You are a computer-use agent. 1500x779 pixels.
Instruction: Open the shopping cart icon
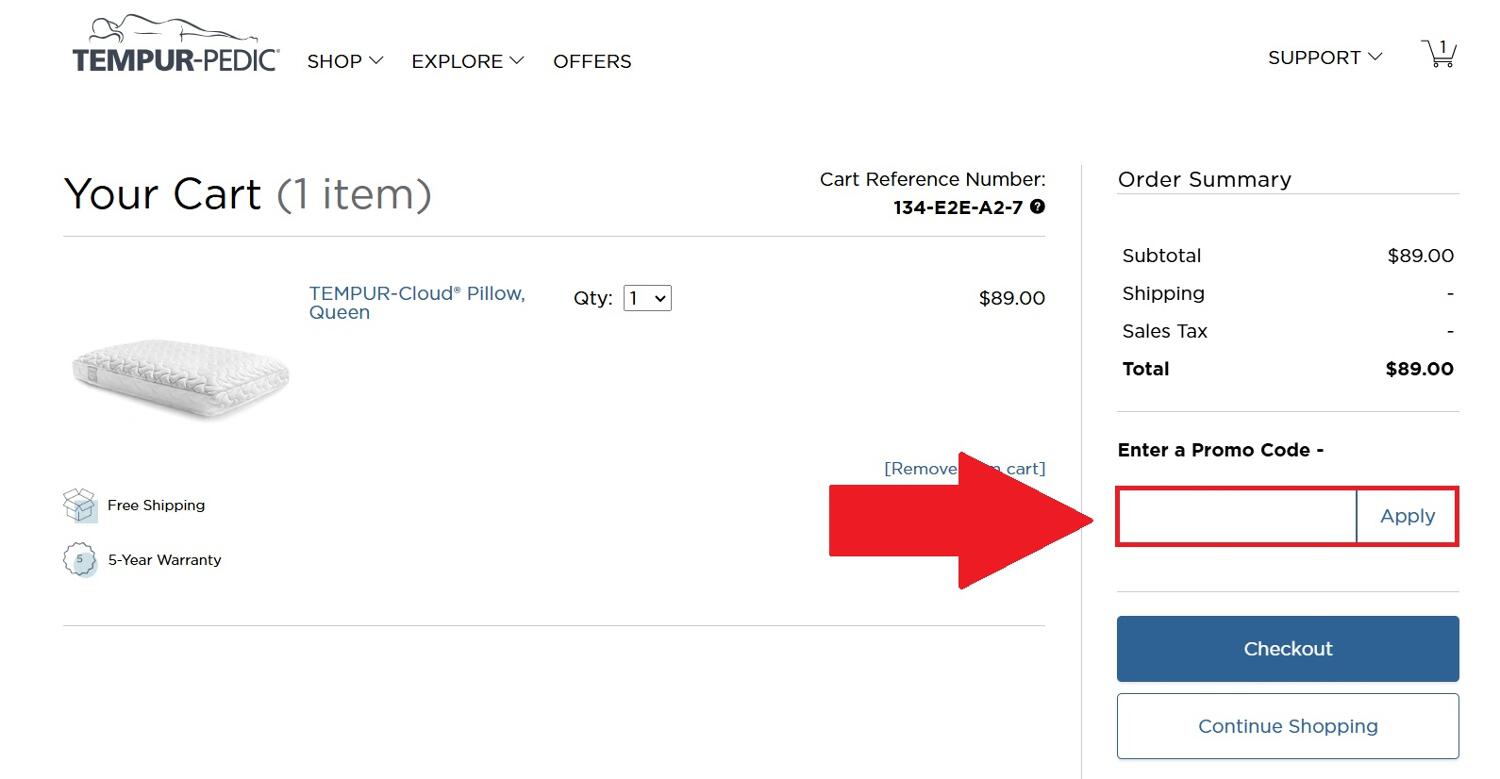pos(1439,54)
